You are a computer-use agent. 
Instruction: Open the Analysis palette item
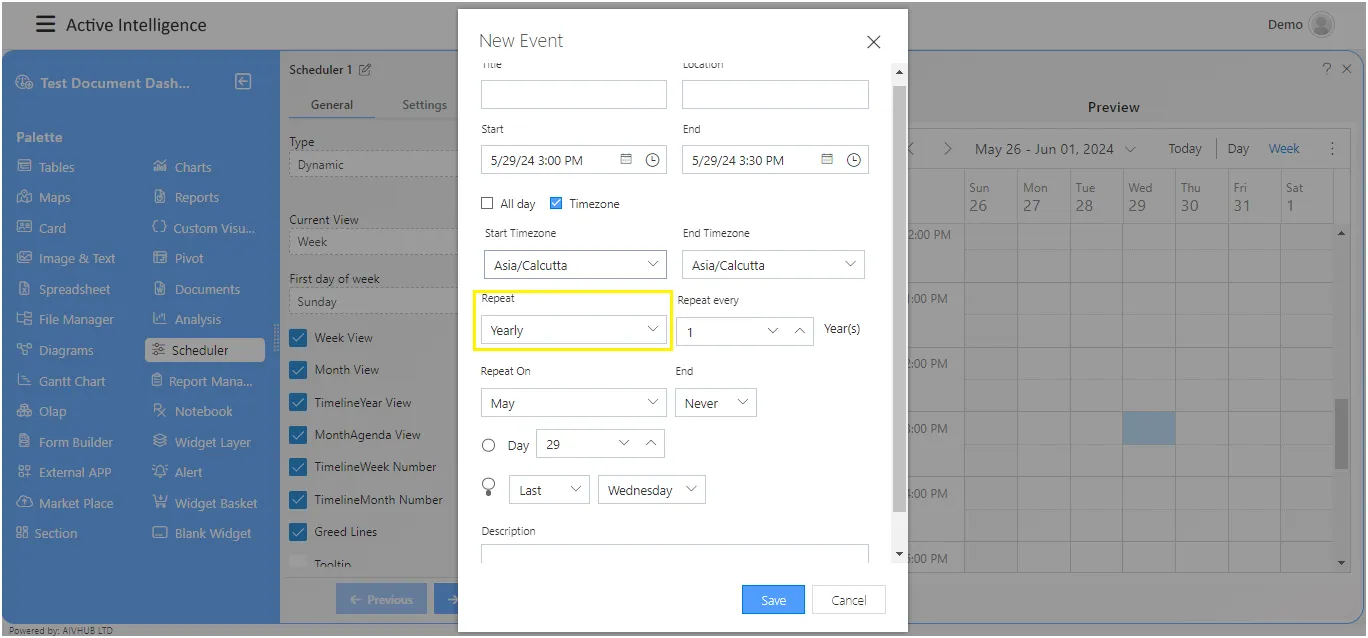(187, 319)
